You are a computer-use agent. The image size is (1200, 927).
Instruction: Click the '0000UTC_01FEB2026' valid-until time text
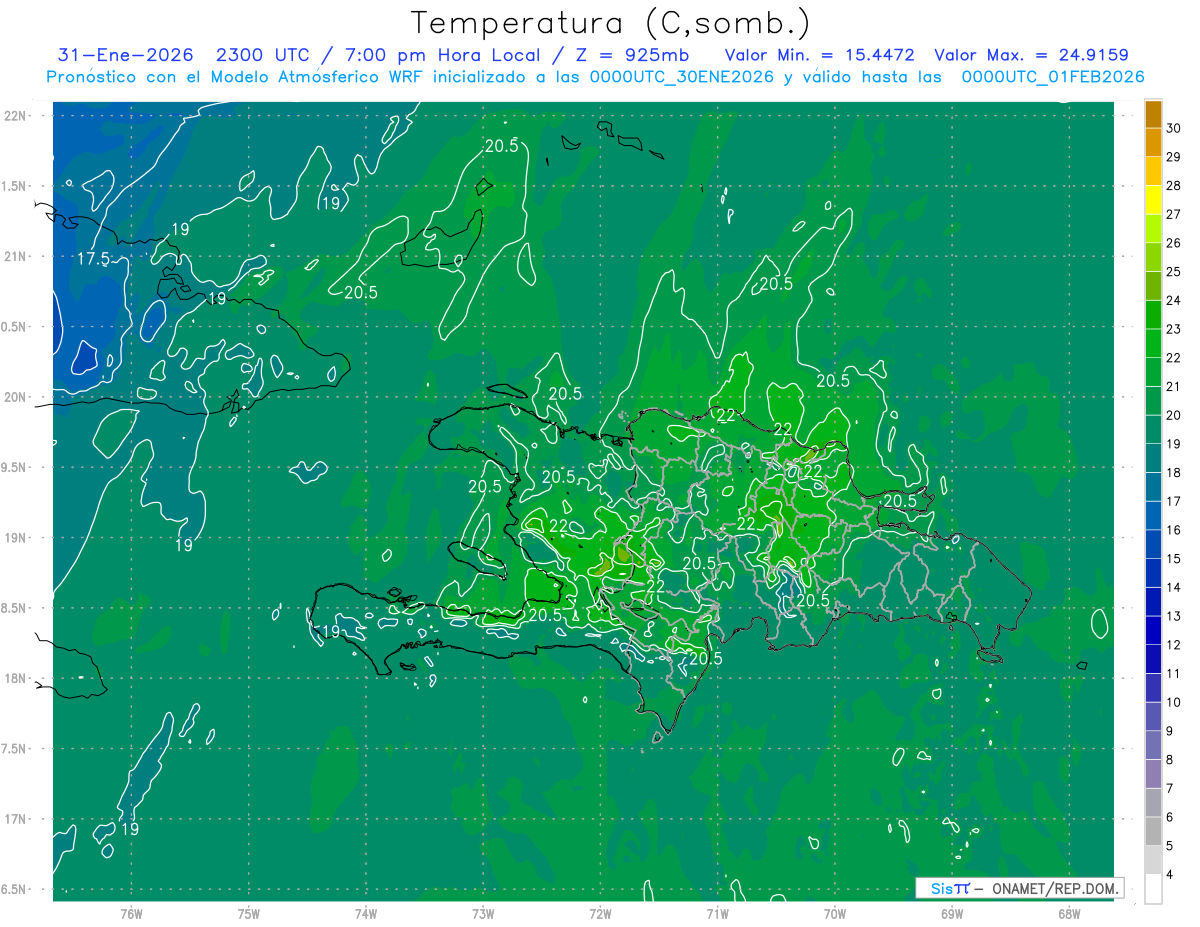click(1053, 77)
